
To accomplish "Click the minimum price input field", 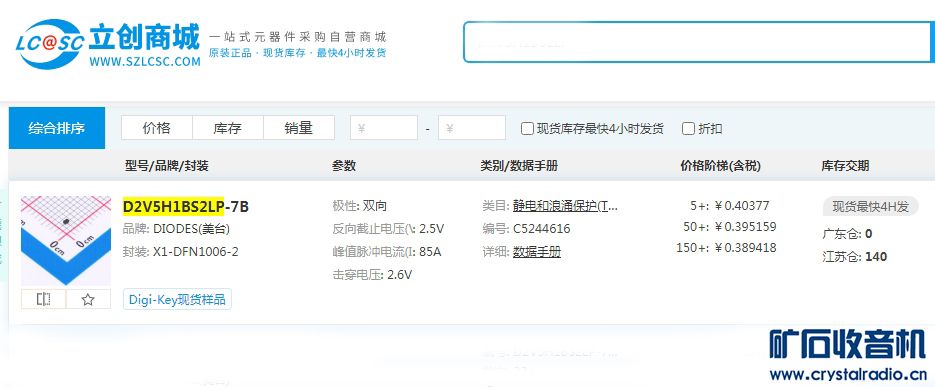I will point(384,128).
